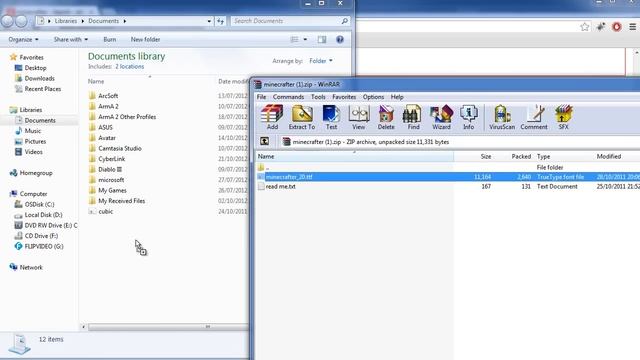The height and width of the screenshot is (360, 640).
Task: Launch the WinRAR Wizard icon
Action: [x=441, y=117]
